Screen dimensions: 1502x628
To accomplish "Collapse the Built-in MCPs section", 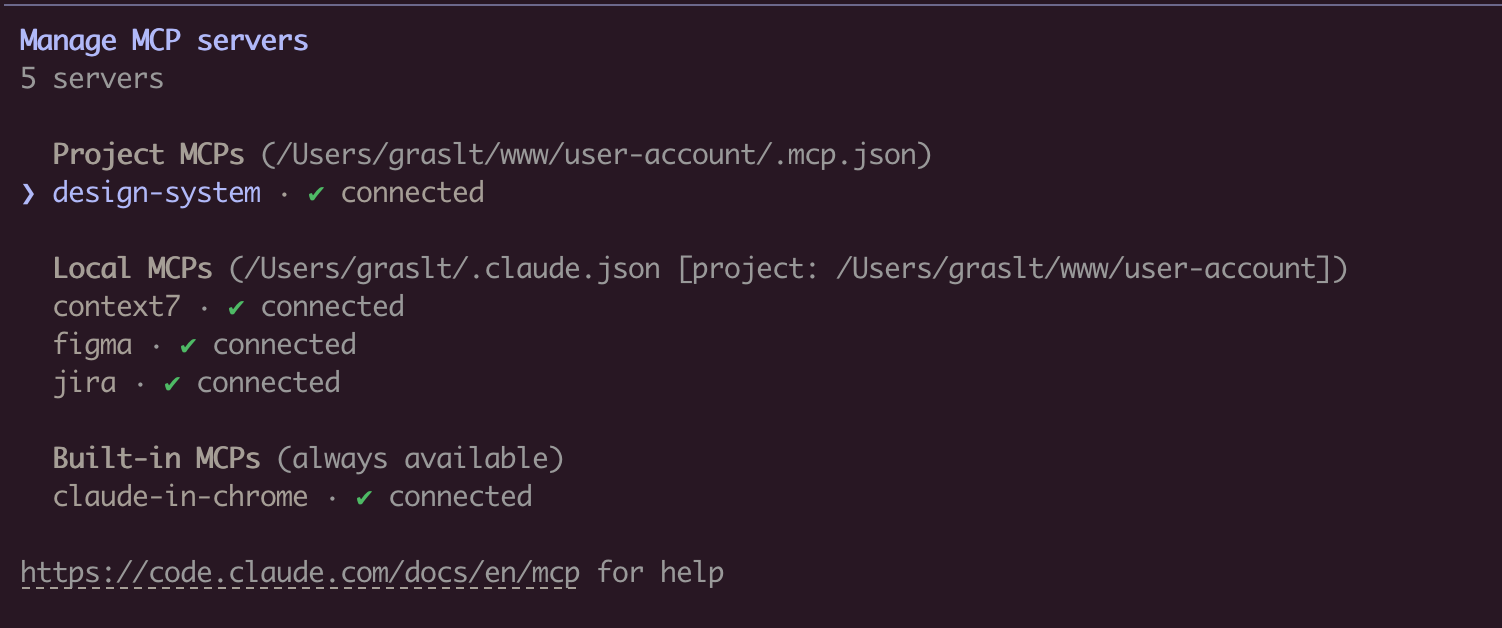I will click(x=156, y=459).
